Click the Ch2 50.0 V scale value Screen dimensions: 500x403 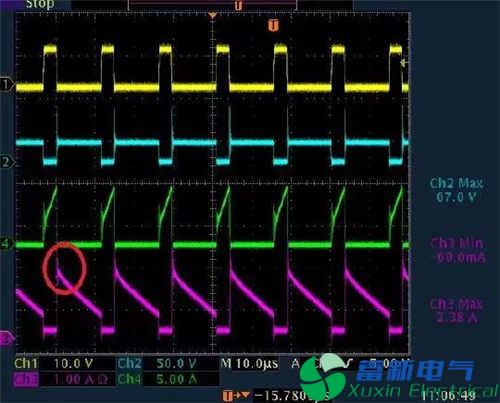(x=176, y=363)
